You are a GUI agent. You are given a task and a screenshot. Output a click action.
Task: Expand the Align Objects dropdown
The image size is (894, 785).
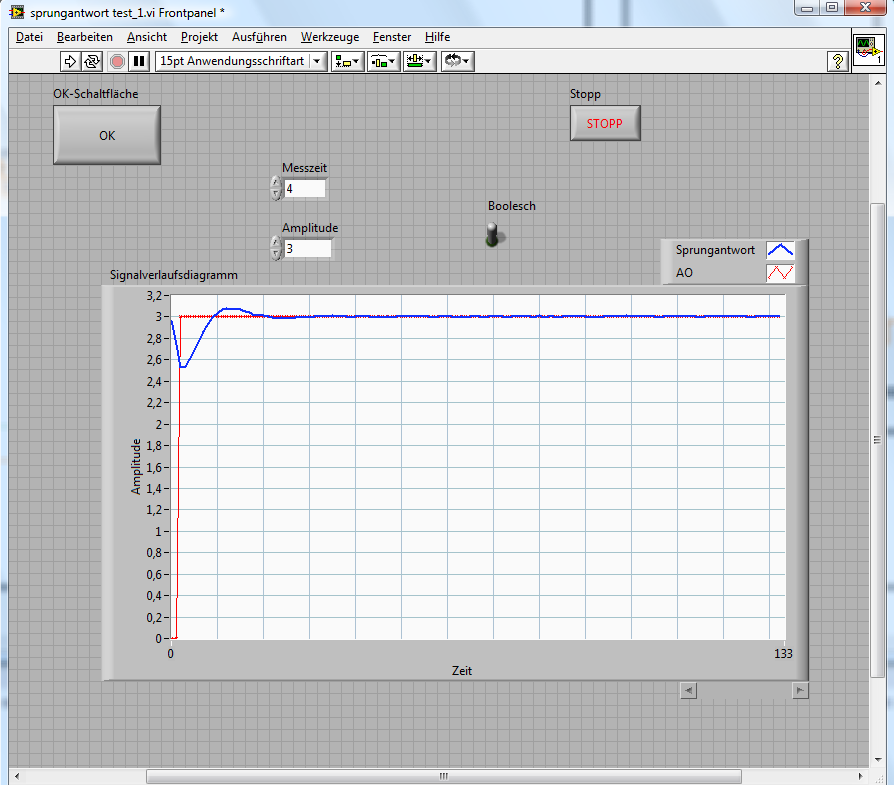tap(347, 61)
